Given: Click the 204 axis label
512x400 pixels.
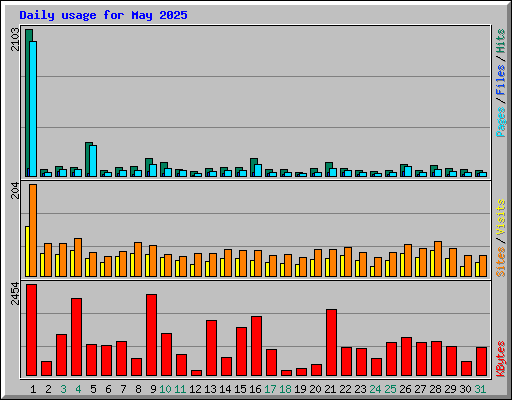Looking at the screenshot, I should (x=15, y=191).
